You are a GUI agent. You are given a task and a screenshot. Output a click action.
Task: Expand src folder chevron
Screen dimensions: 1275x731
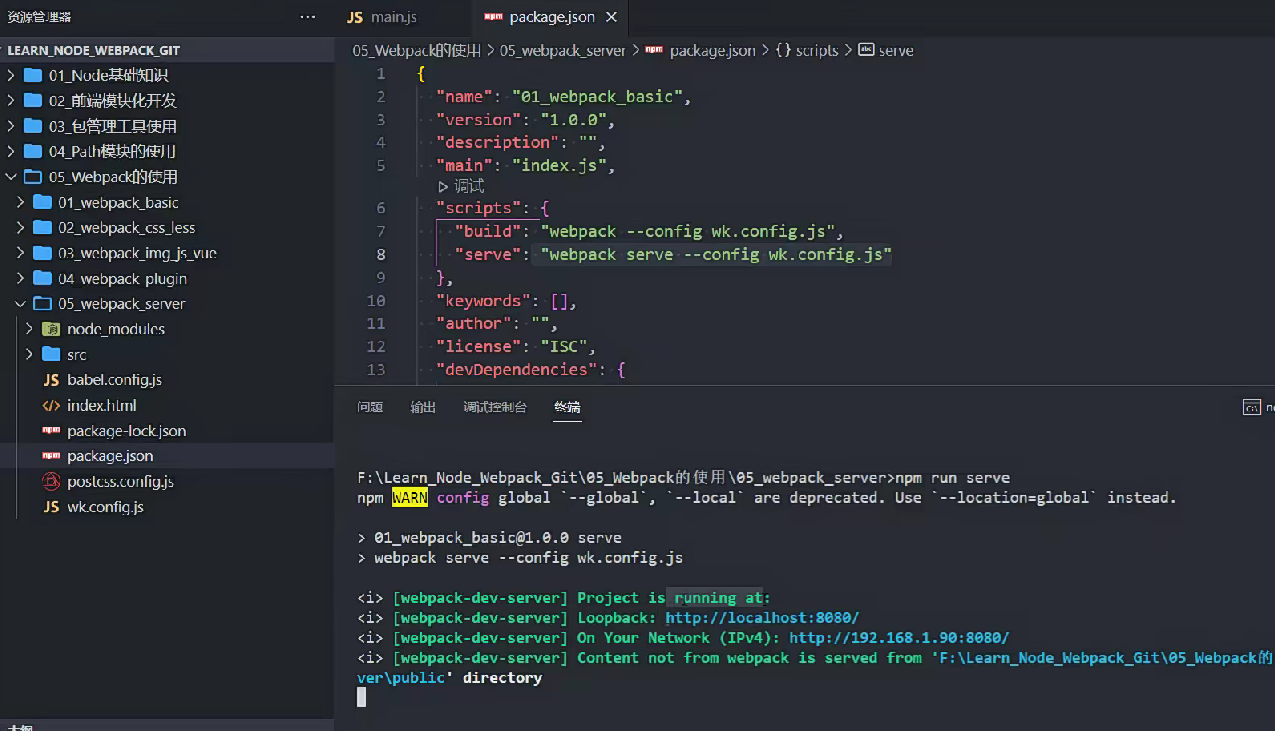point(29,354)
